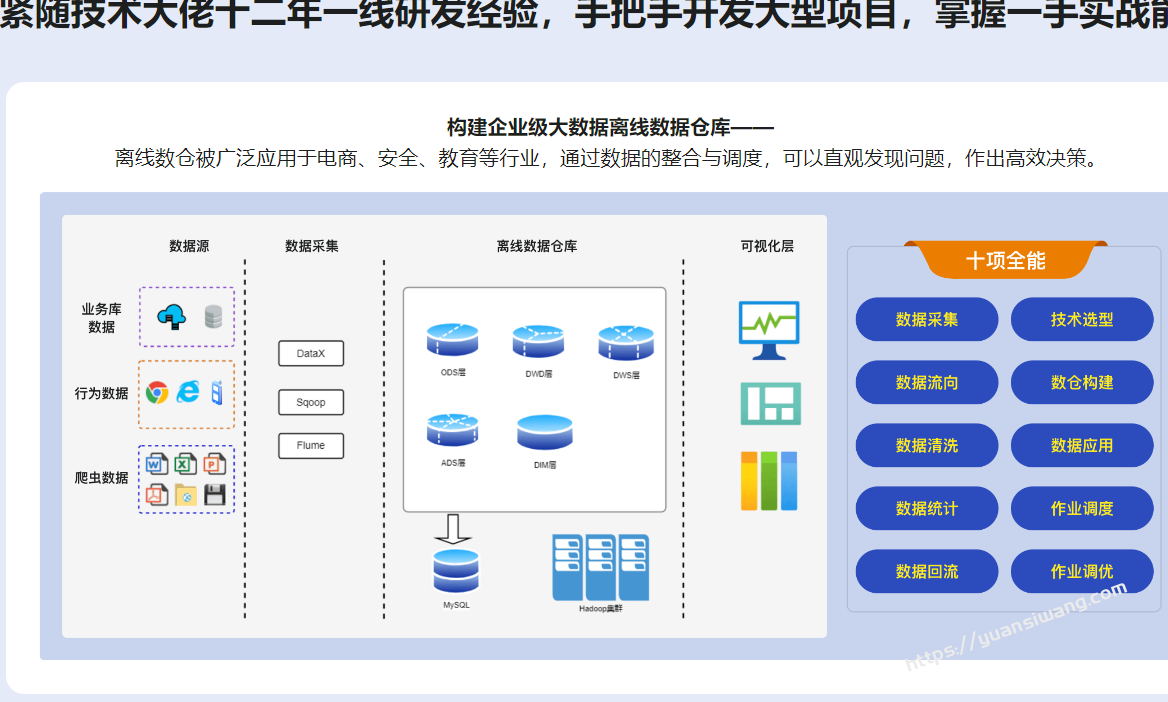Click the DataX box
1168x702 pixels.
tap(311, 353)
